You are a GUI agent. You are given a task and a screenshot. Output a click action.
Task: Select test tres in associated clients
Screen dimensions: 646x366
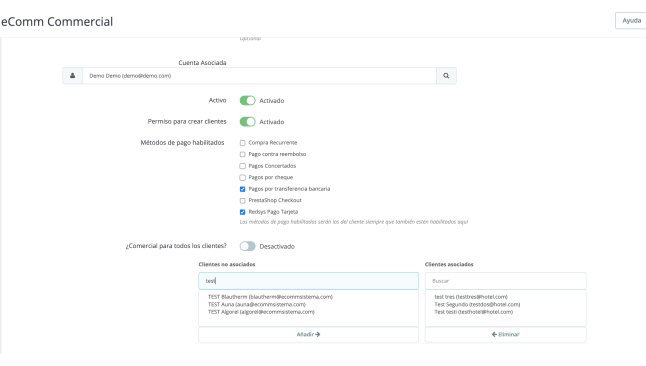click(471, 297)
